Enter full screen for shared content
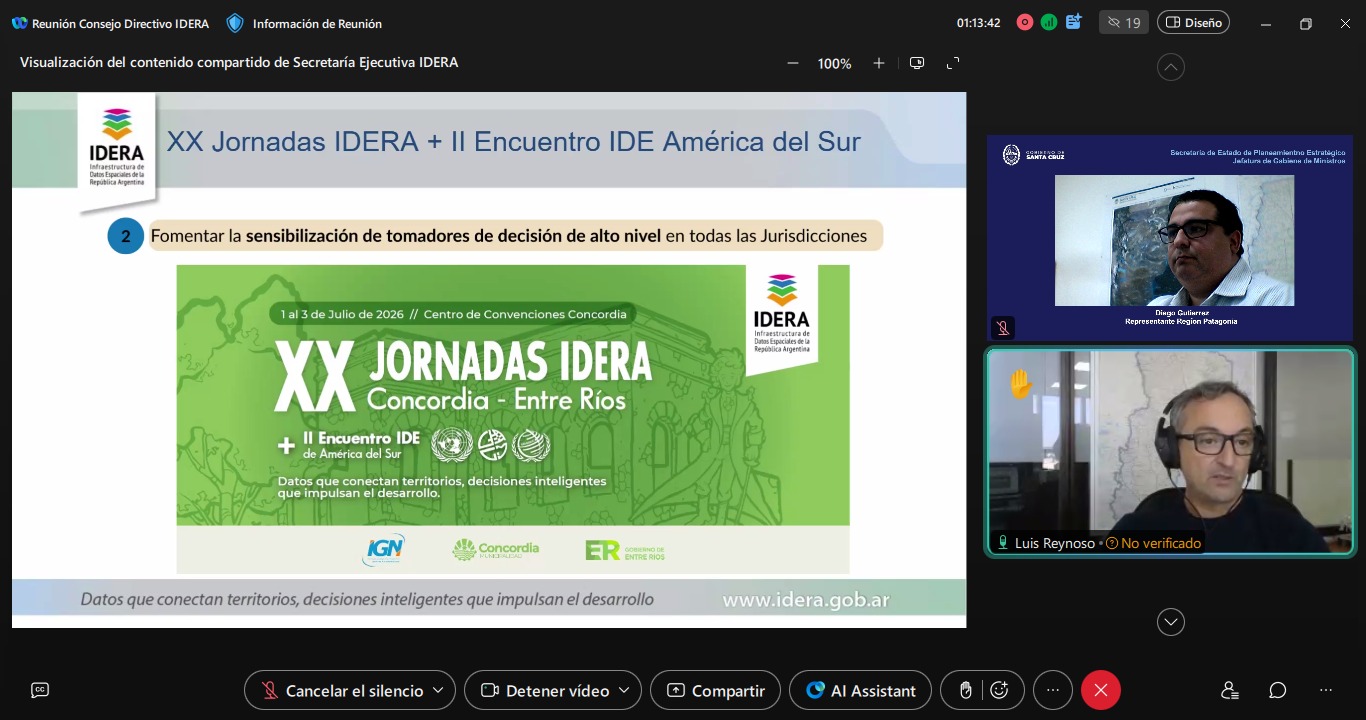 click(x=953, y=63)
